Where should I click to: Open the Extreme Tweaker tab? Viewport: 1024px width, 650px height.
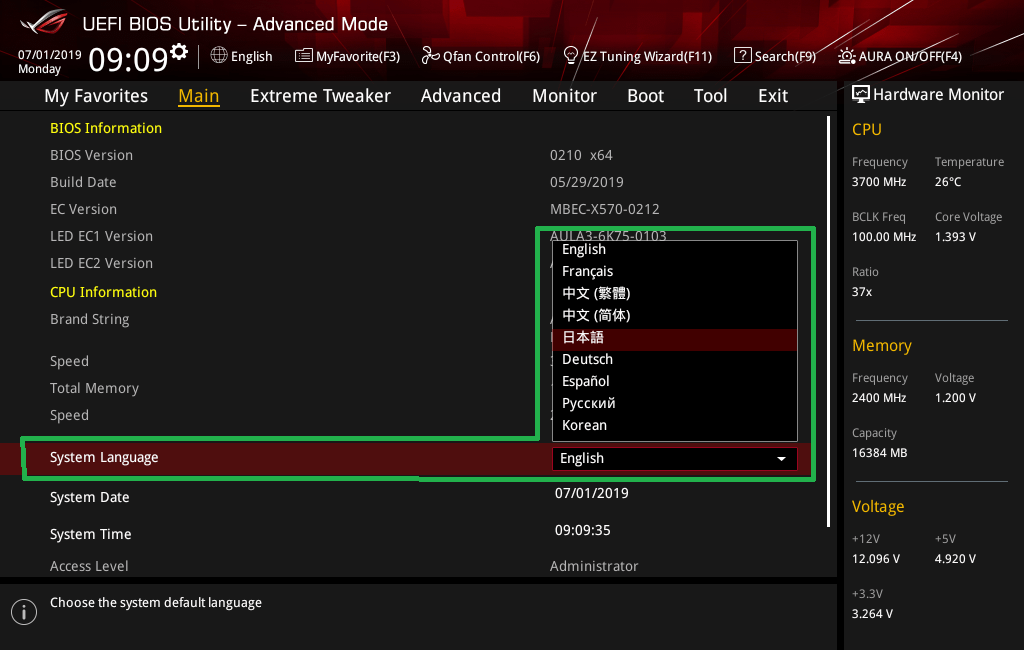click(x=320, y=96)
